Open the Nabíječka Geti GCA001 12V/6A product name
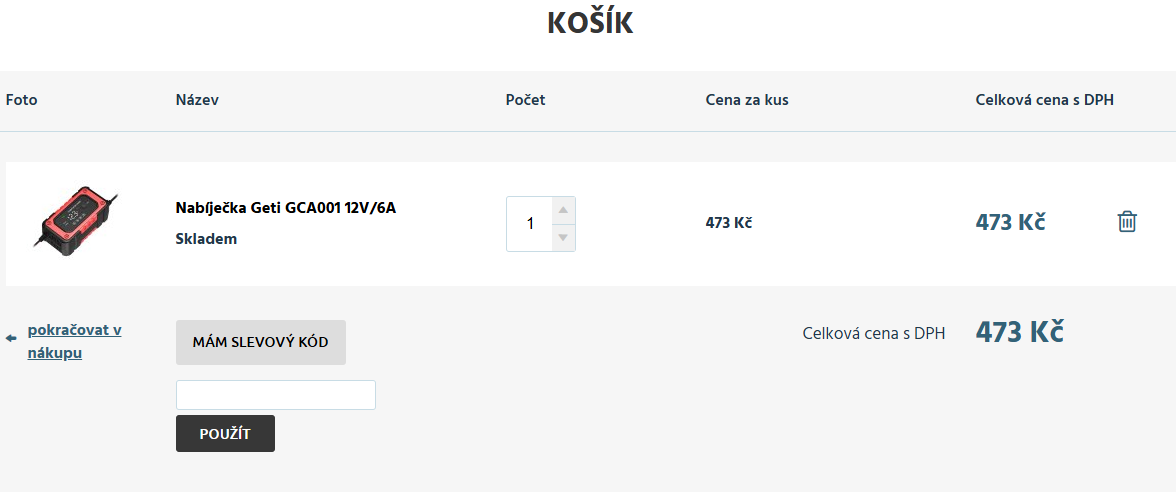Image resolution: width=1176 pixels, height=499 pixels. coord(286,208)
